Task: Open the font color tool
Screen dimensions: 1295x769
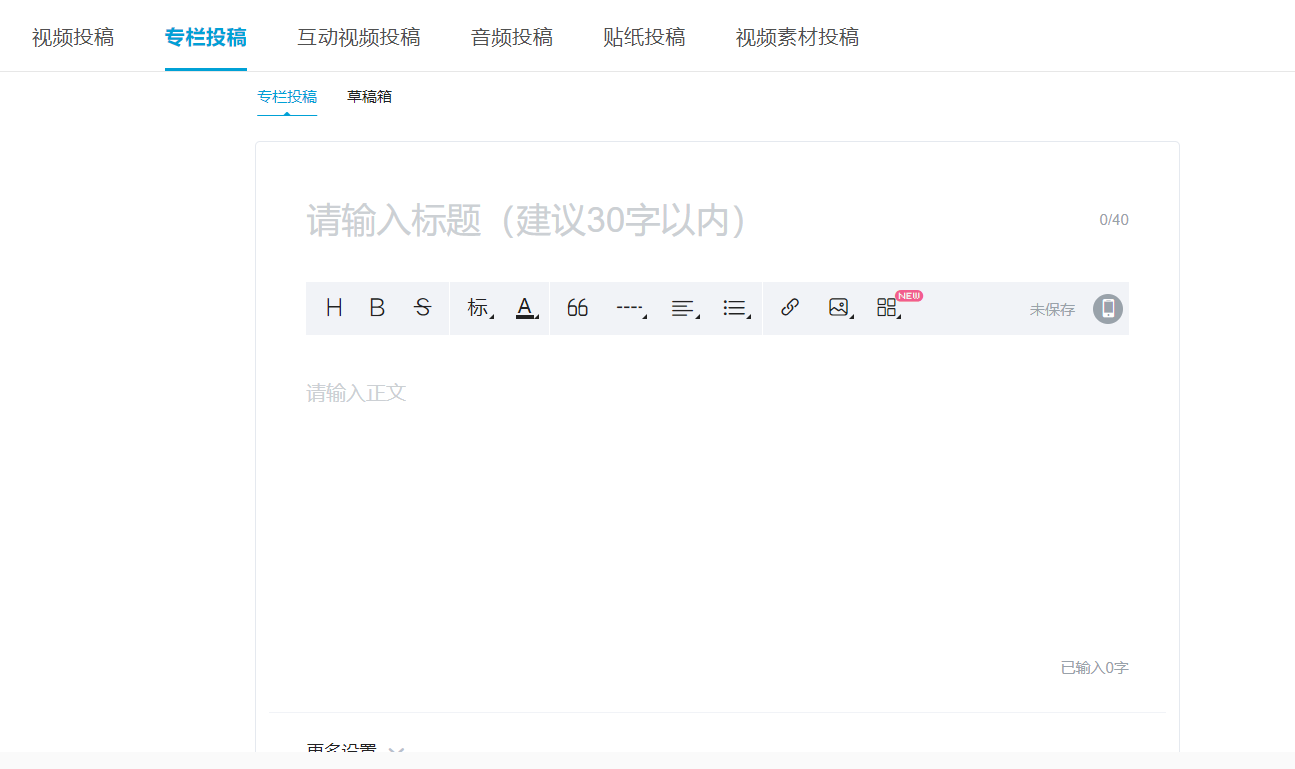Action: [525, 308]
